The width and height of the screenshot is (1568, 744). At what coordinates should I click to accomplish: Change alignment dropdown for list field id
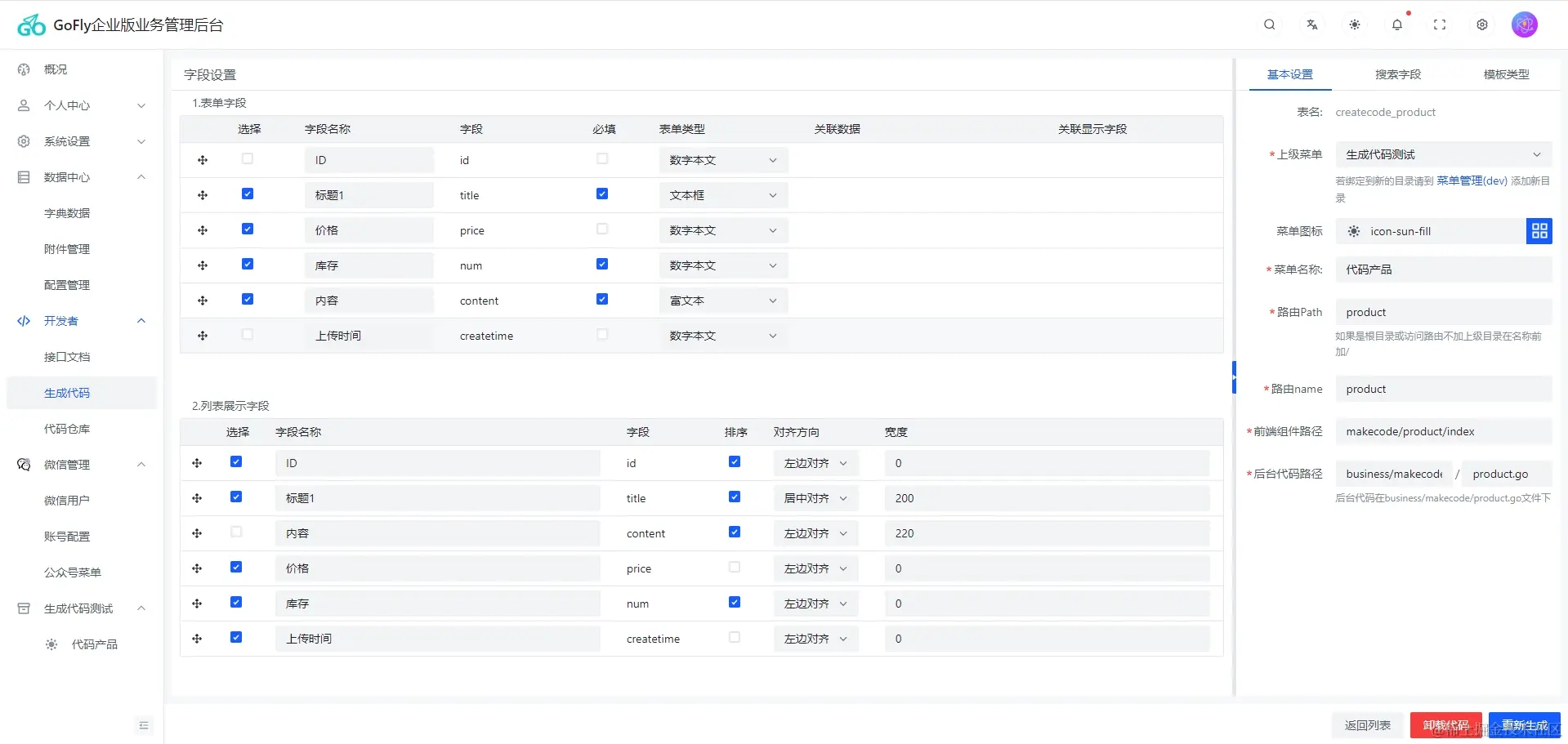coord(815,463)
